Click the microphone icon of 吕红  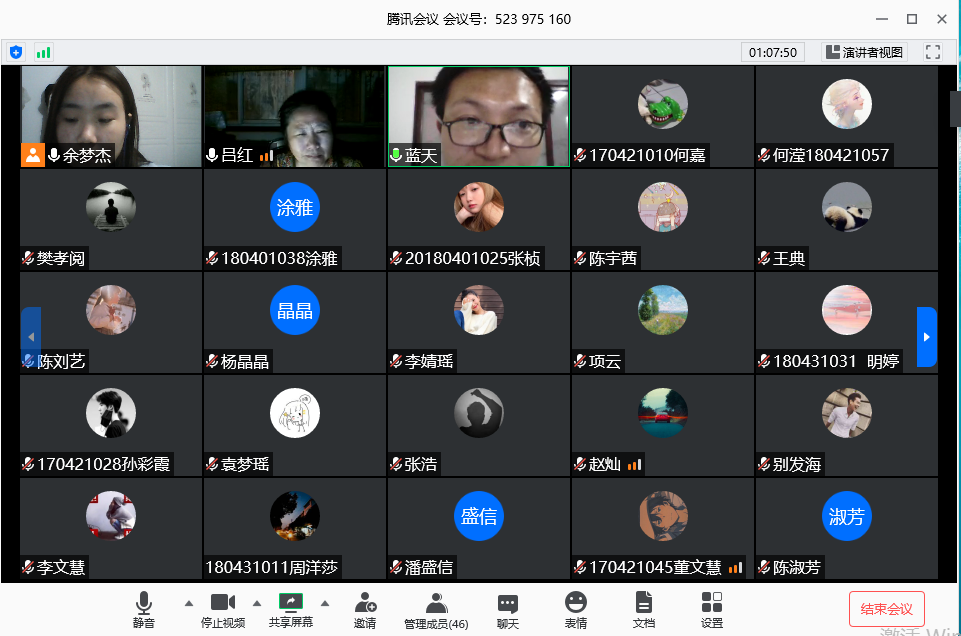pos(212,155)
